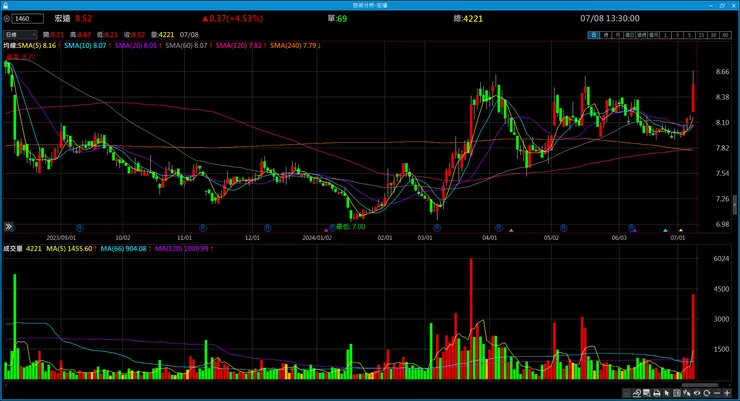This screenshot has width=740, height=401.
Task: Select the 日 daily period tab
Action: click(x=594, y=35)
